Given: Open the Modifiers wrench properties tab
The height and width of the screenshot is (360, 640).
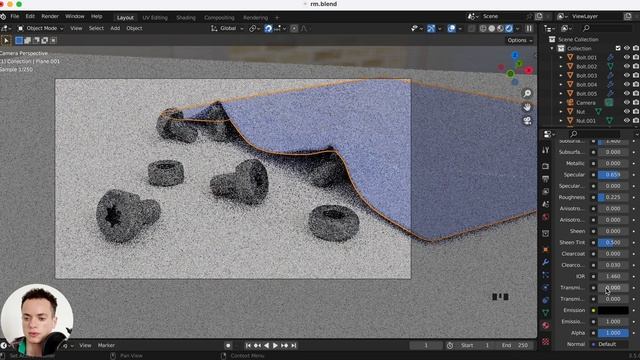Looking at the screenshot, I should tap(546, 262).
